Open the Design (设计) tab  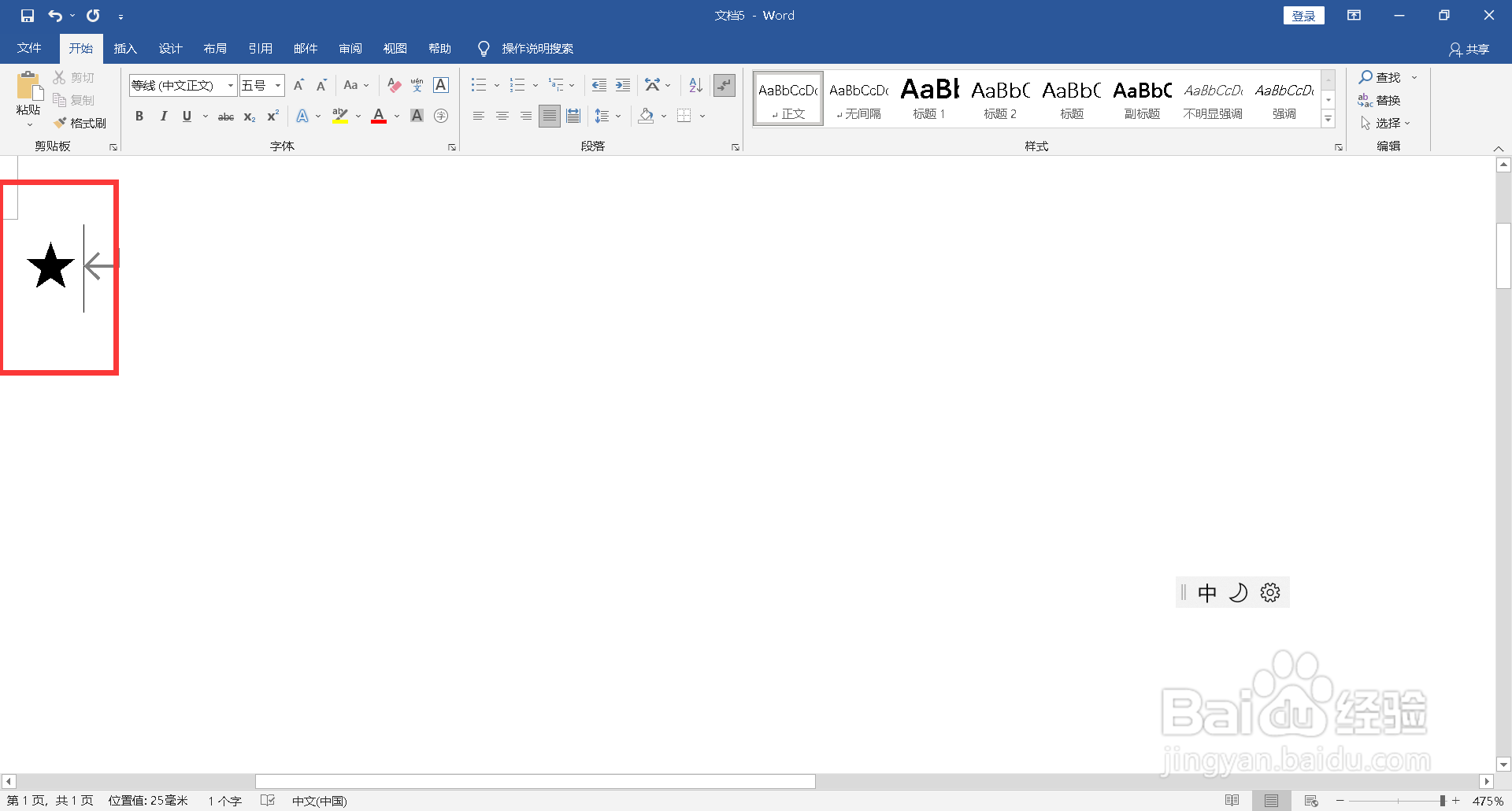tap(170, 49)
